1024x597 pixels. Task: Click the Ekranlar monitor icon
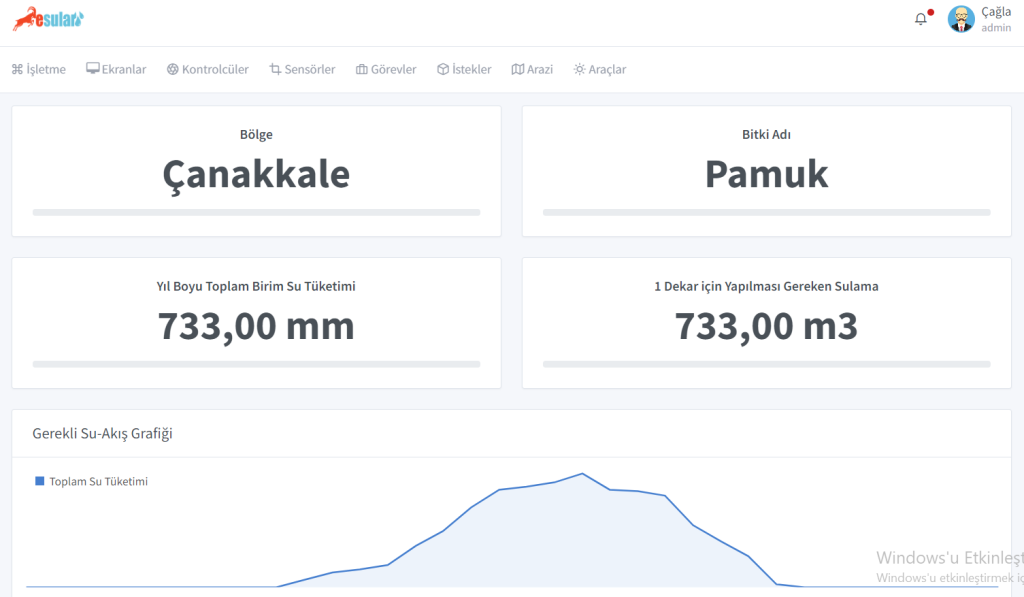point(93,70)
